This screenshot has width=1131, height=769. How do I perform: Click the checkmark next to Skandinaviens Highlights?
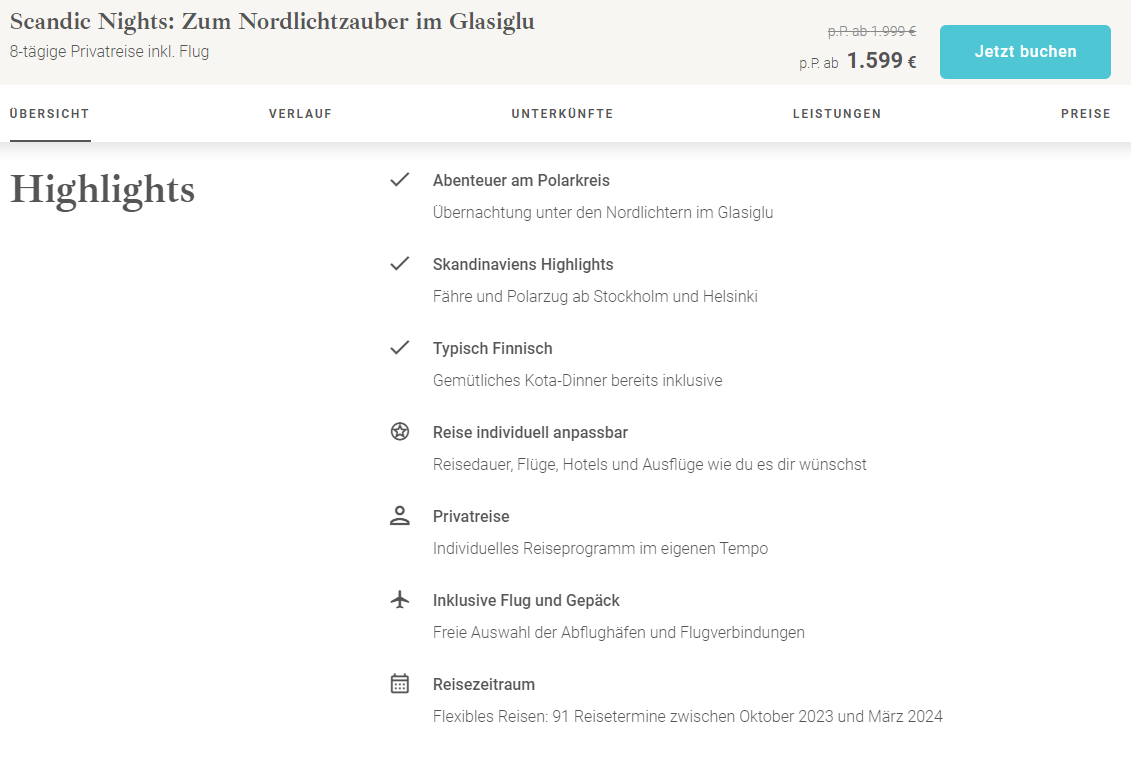point(400,263)
